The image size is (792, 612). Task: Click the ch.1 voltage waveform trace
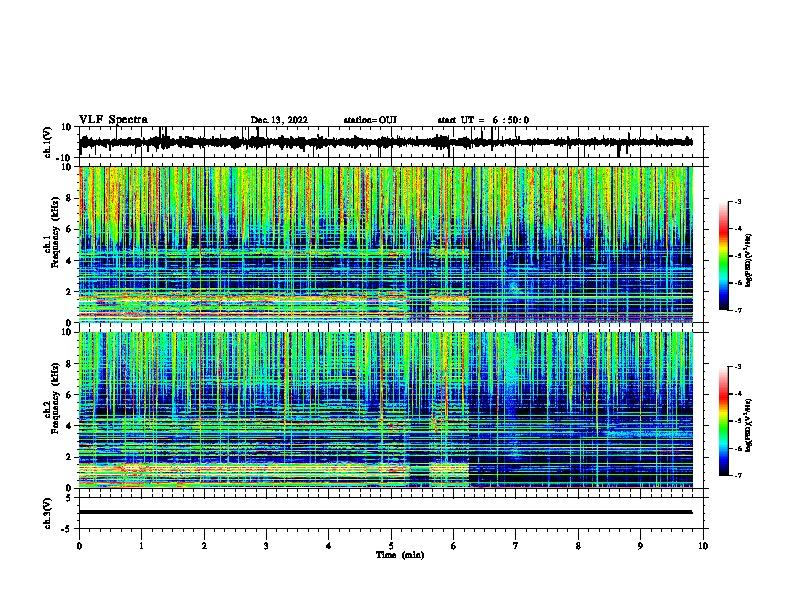(x=385, y=142)
